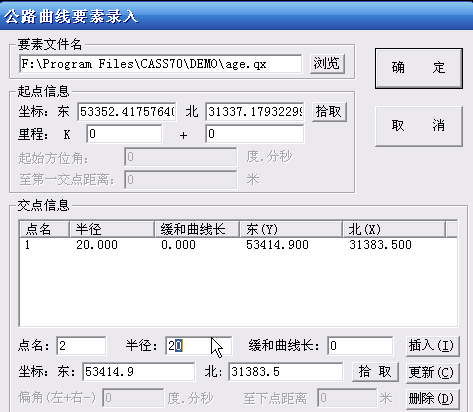Click the 31383.500 north value cell
Viewport: 473px width, 412px height.
[380, 245]
